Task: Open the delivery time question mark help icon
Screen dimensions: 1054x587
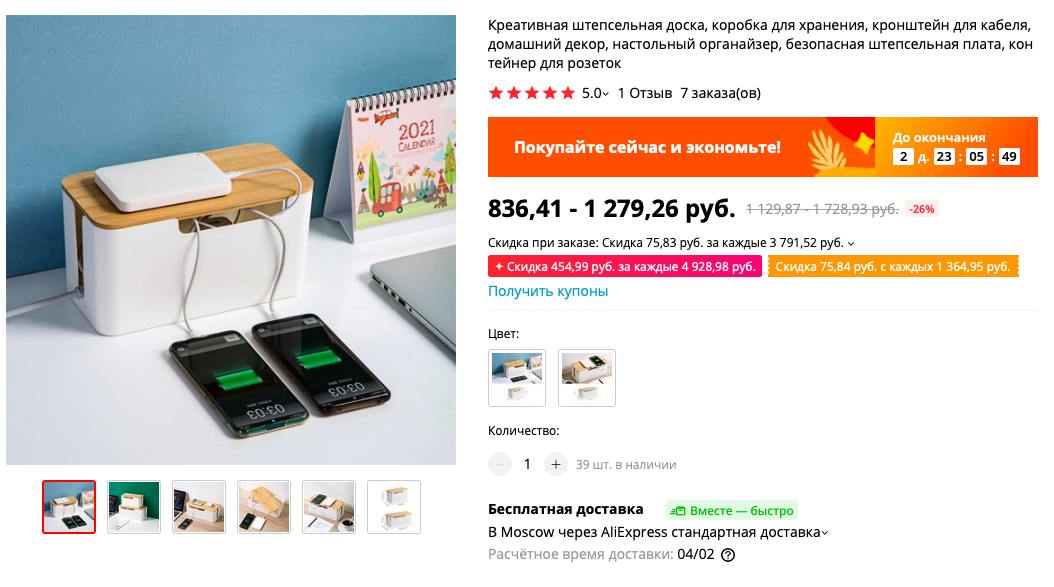Action: [x=728, y=555]
